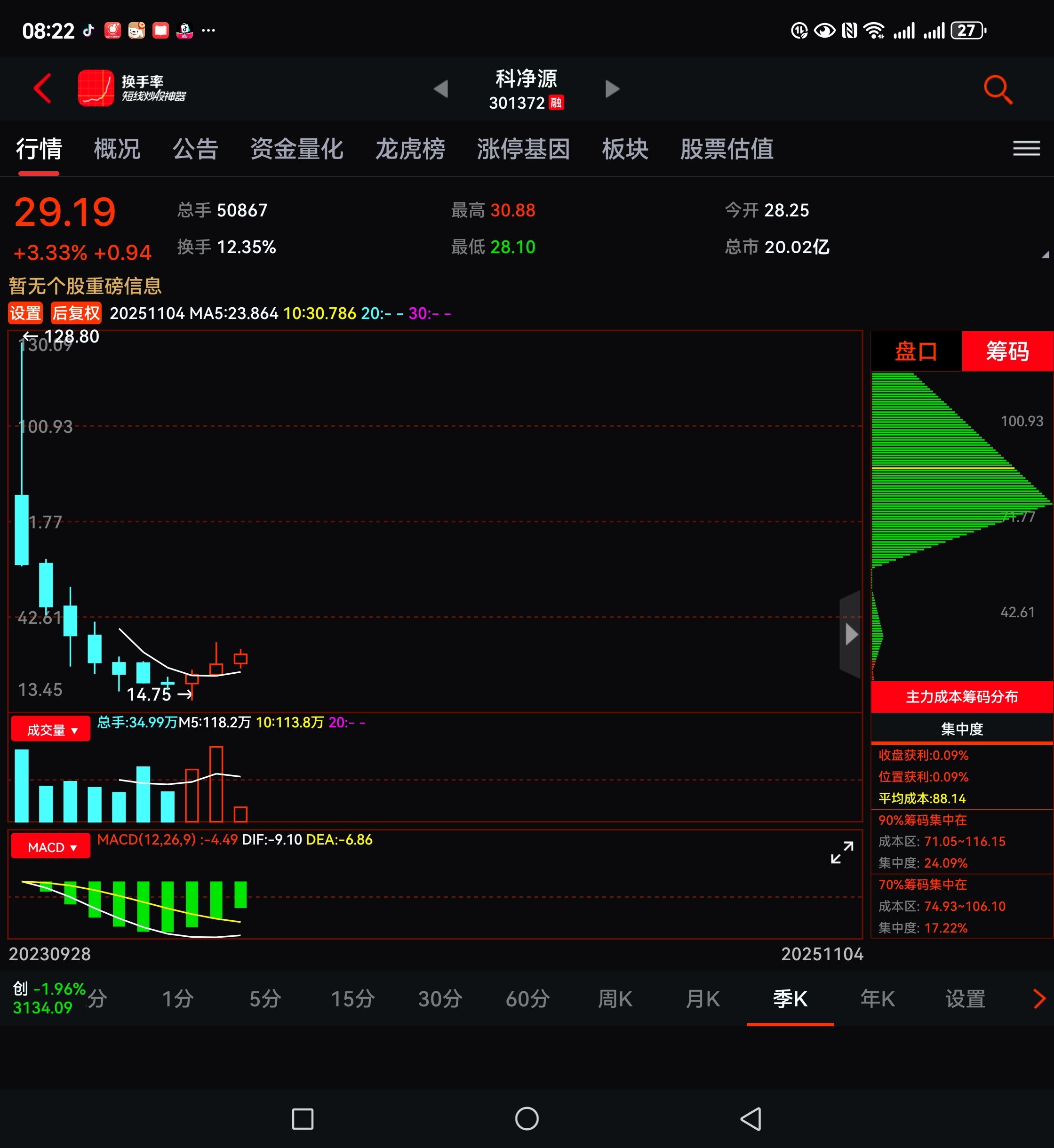Viewport: 1054px width, 1148px height.
Task: Open the hamburger menu icon
Action: tap(1026, 149)
